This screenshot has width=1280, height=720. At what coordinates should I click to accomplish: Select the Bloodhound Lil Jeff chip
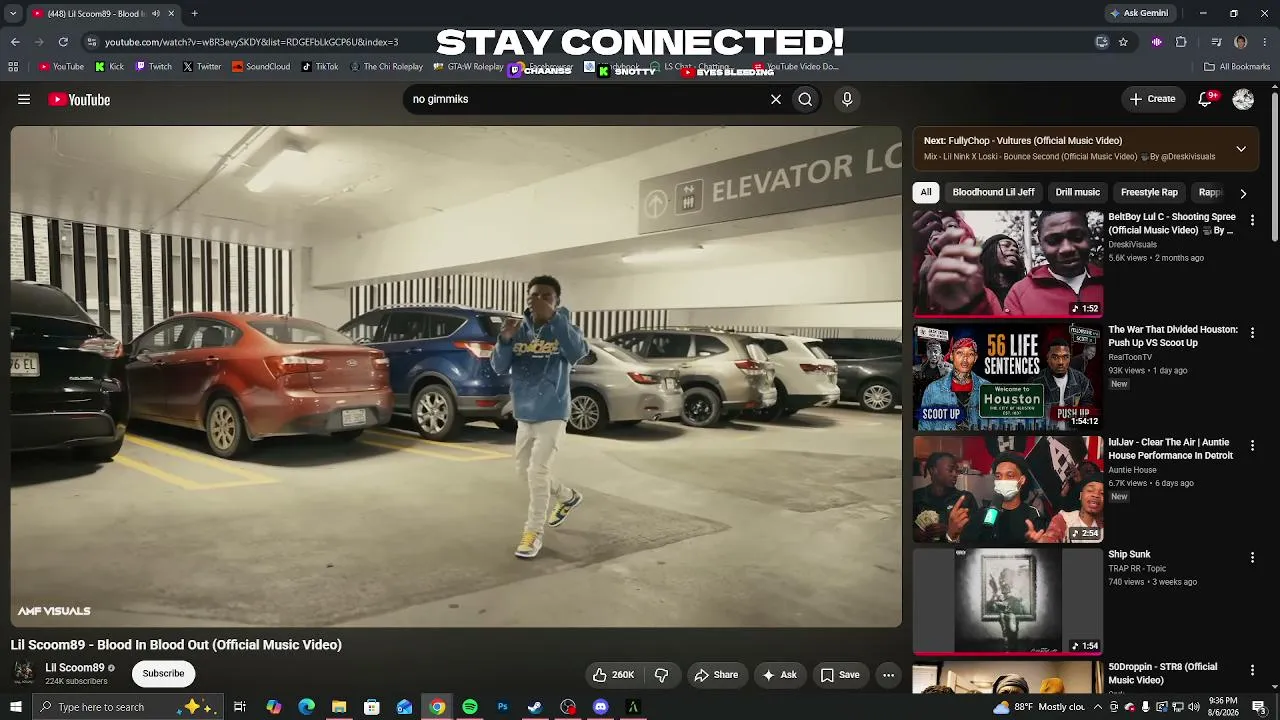coord(993,192)
